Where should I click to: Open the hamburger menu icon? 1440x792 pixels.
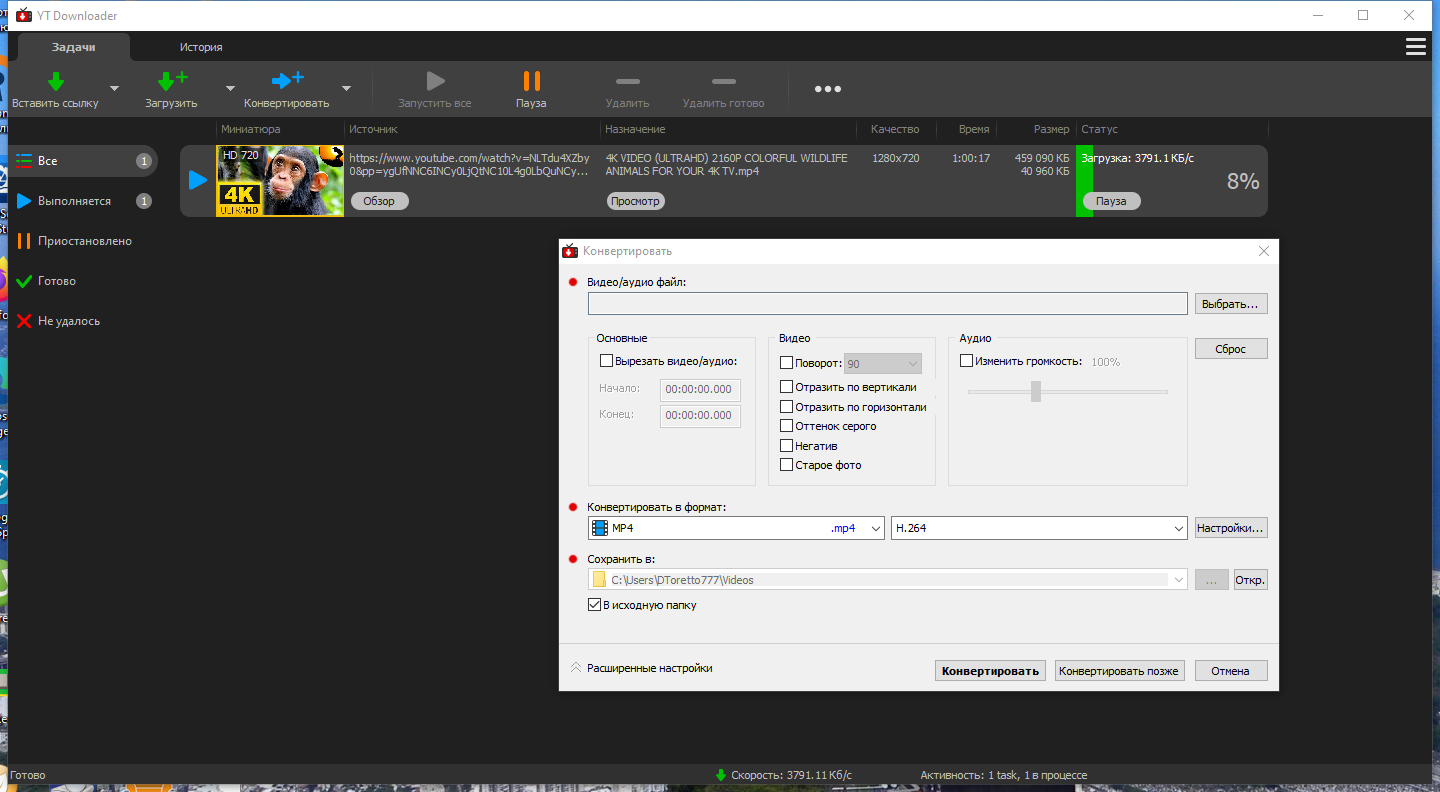pyautogui.click(x=1415, y=47)
